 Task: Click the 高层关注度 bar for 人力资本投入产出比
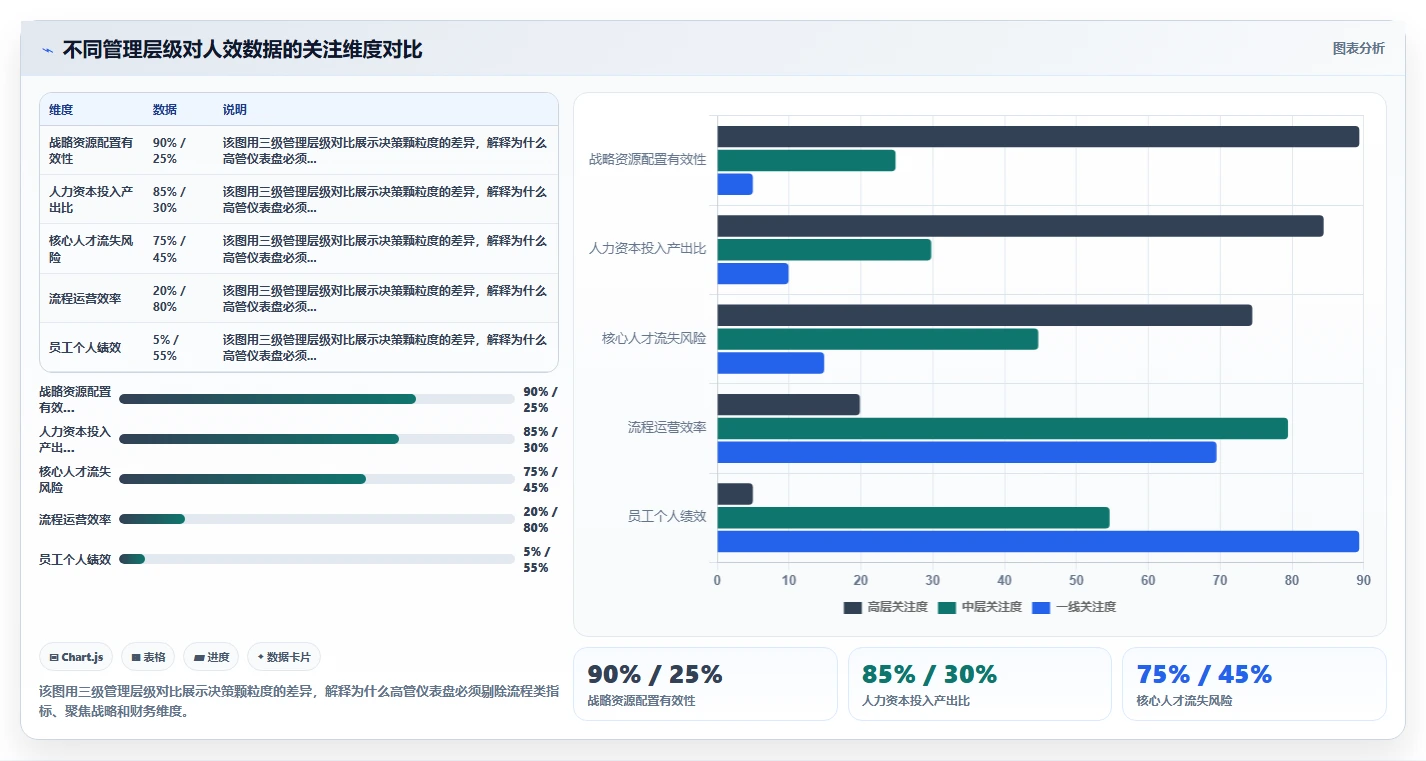click(x=1020, y=226)
